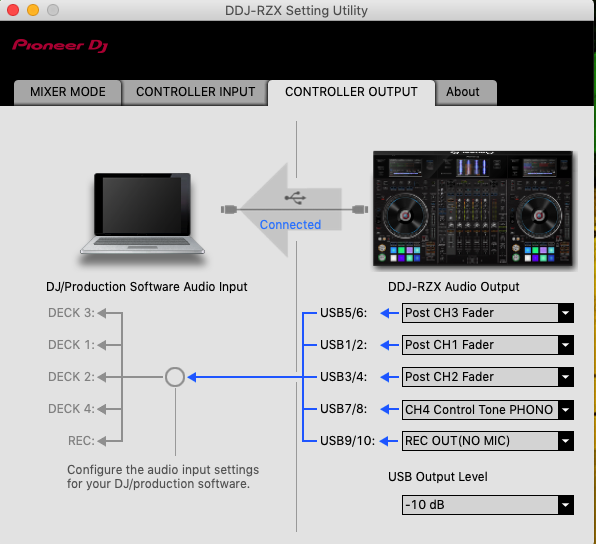Viewport: 596px width, 544px height.
Task: Click the blue arrow beside USB1/2
Action: [x=389, y=345]
